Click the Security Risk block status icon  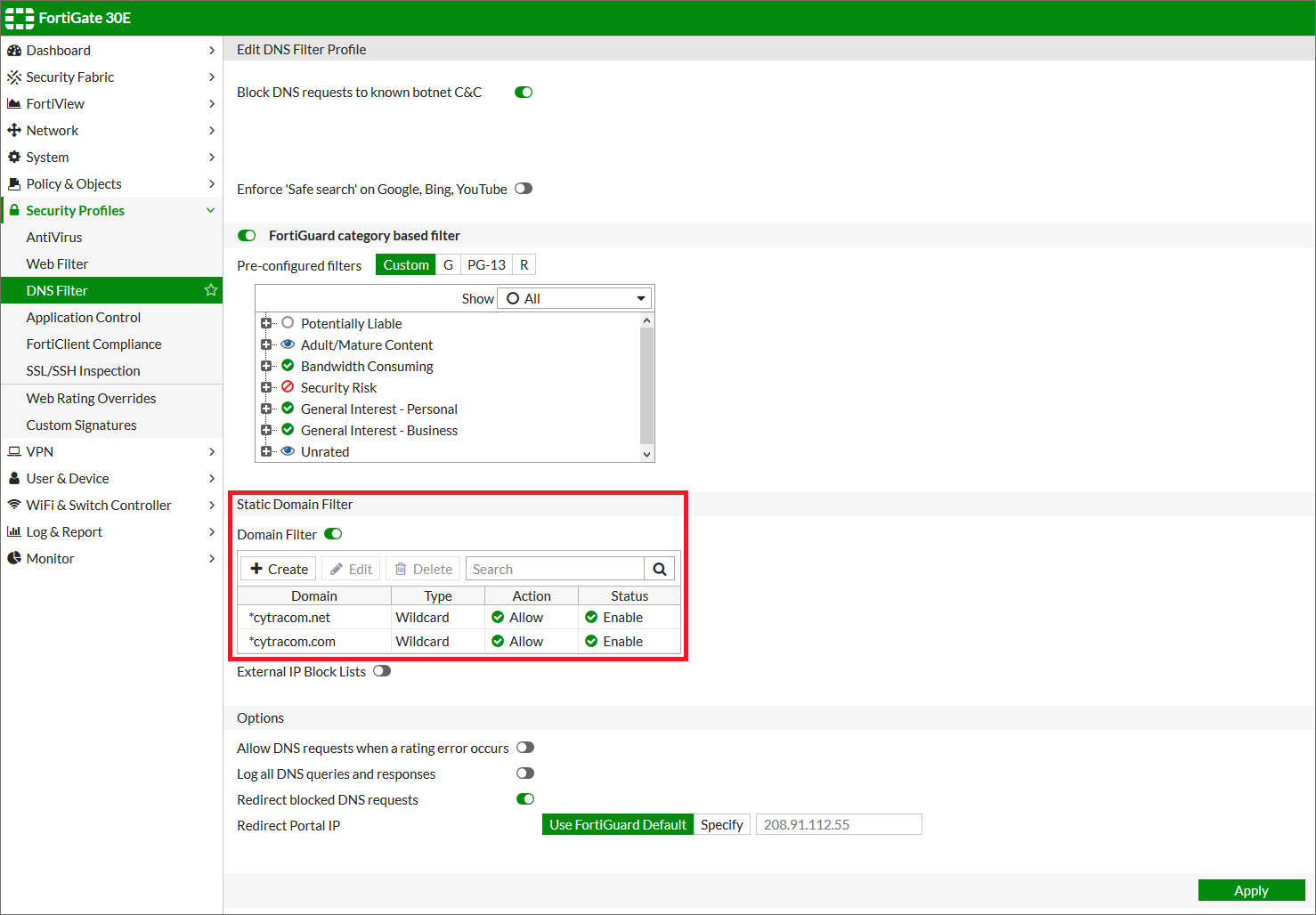click(x=288, y=387)
